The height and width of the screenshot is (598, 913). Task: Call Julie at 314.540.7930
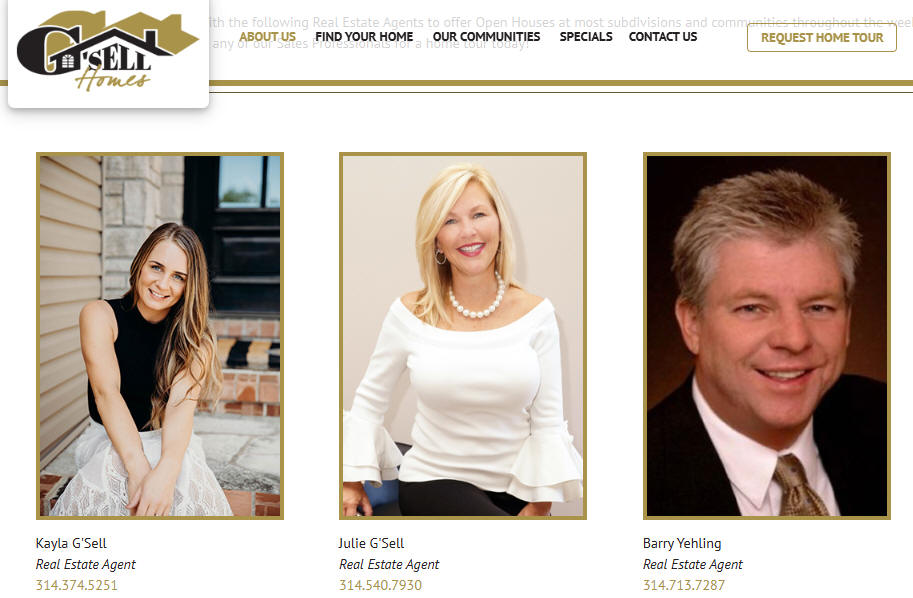tap(380, 585)
